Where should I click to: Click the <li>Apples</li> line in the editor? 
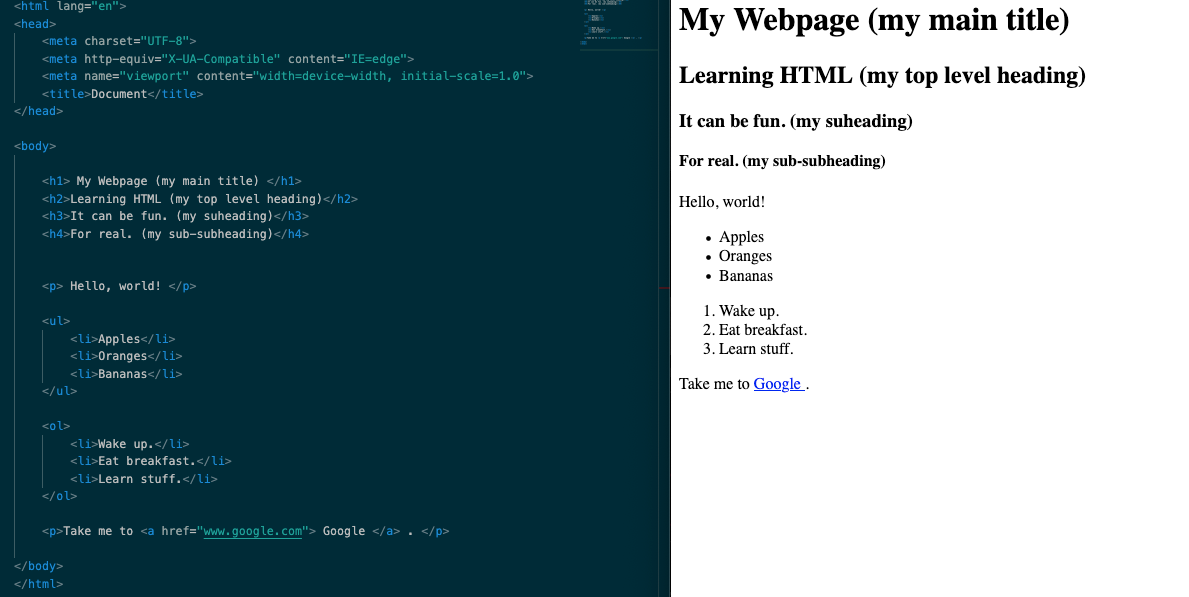pyautogui.click(x=121, y=338)
